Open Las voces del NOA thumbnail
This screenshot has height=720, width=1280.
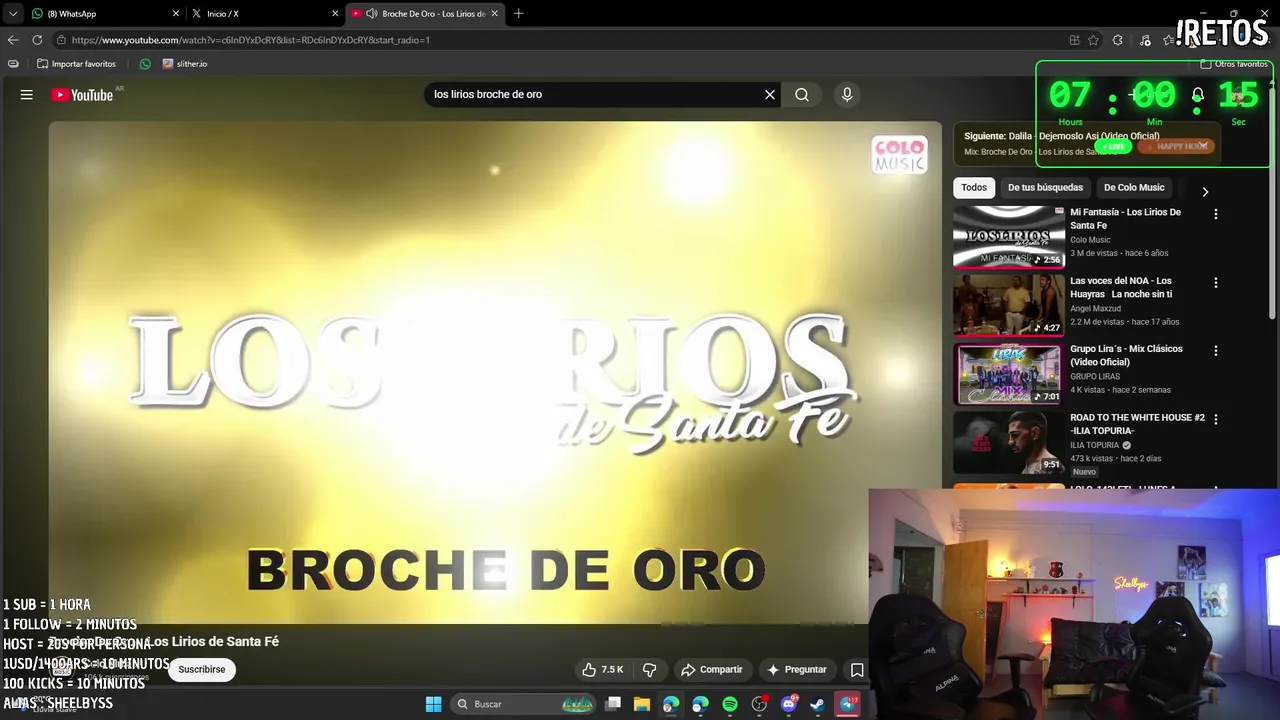1008,305
